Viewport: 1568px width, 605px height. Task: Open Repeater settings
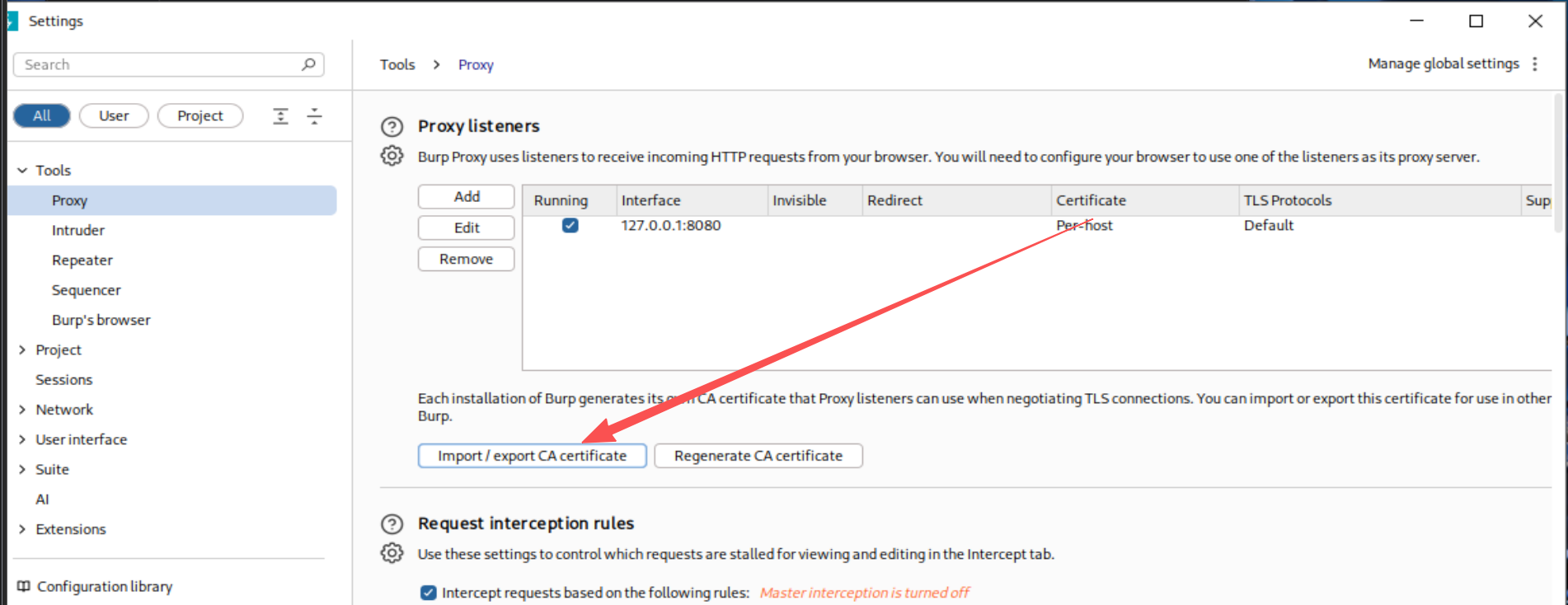tap(82, 260)
